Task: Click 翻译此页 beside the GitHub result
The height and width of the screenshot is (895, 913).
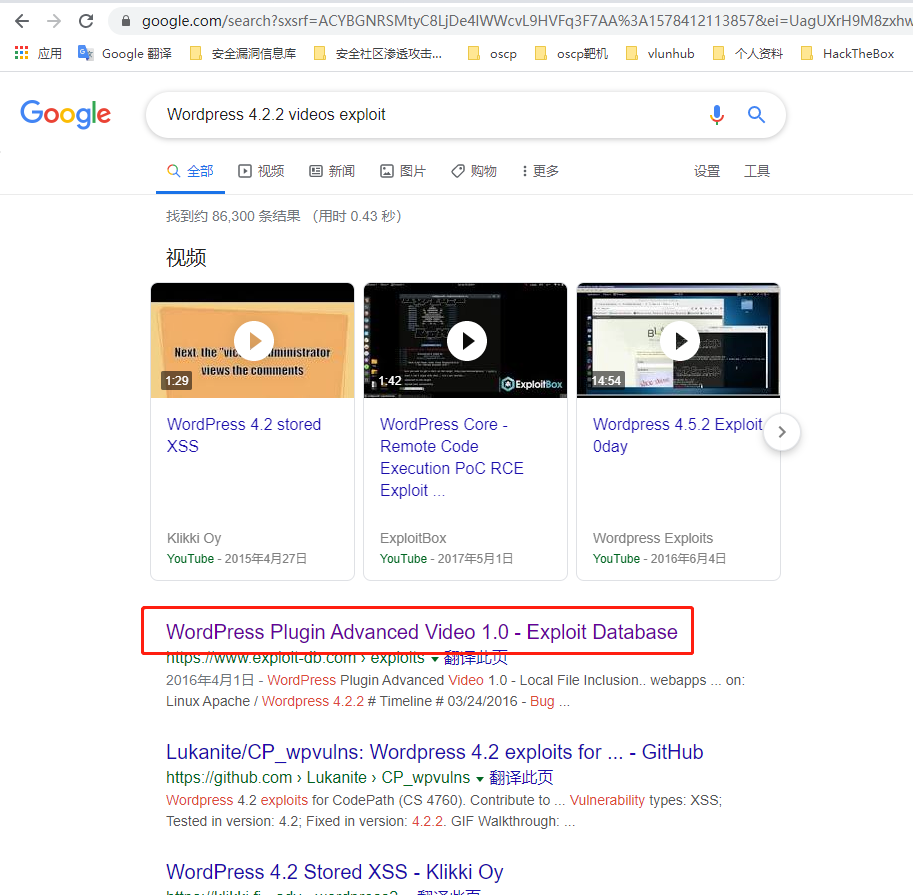Action: coord(521,777)
